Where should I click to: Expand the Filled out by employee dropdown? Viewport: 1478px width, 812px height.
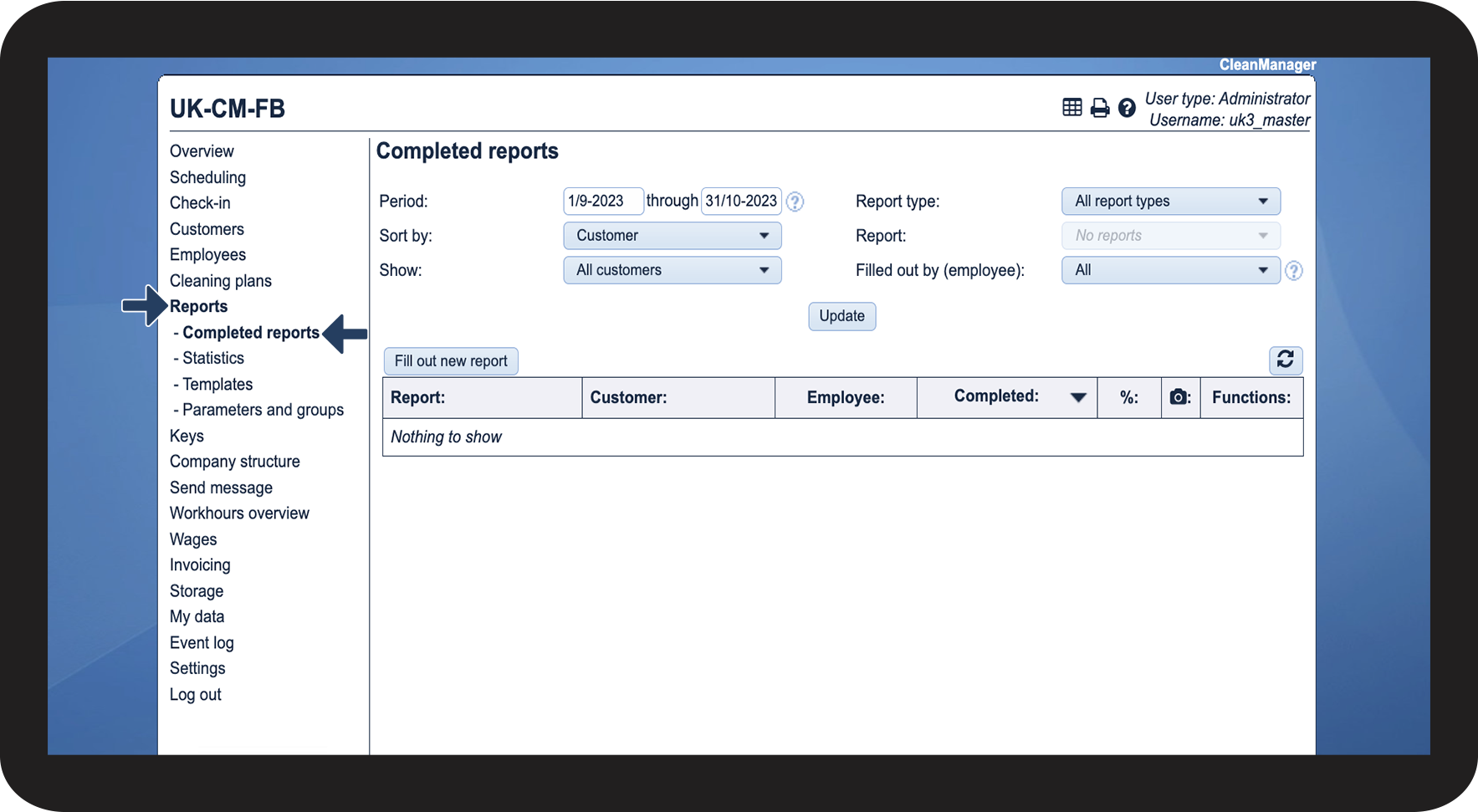tap(1170, 270)
